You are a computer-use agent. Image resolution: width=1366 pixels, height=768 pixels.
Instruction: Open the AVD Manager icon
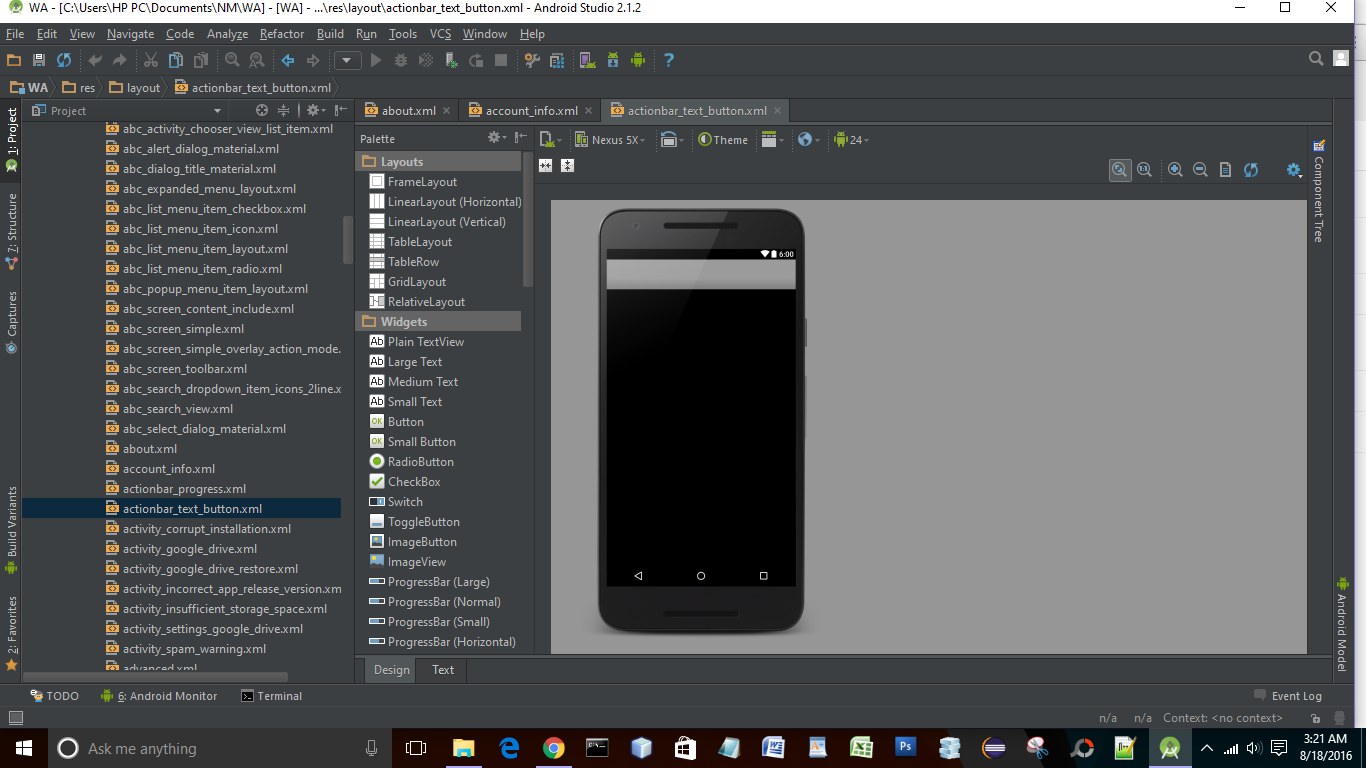point(587,59)
